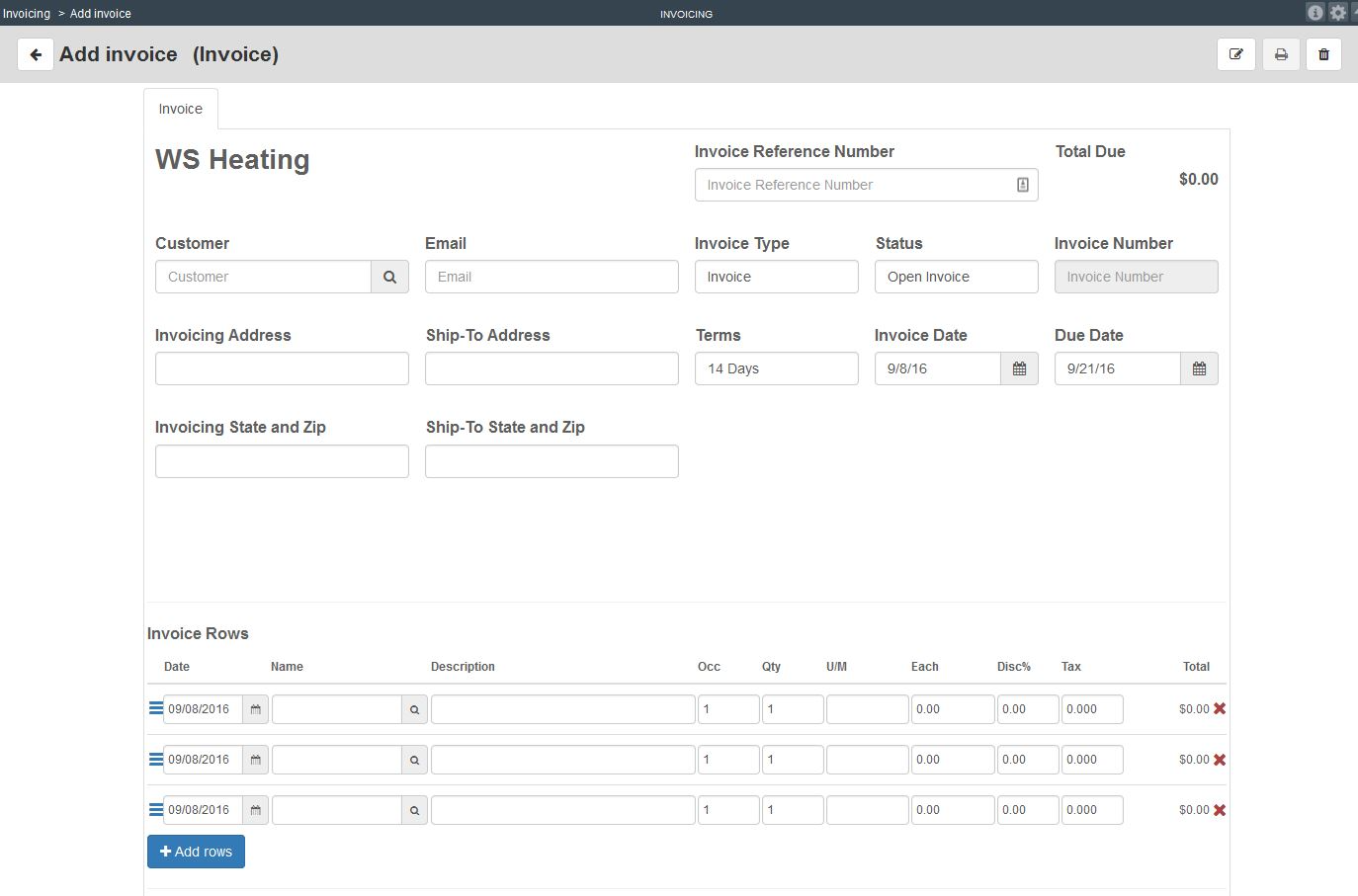1358x896 pixels.
Task: Delete the second invoice row
Action: point(1220,760)
